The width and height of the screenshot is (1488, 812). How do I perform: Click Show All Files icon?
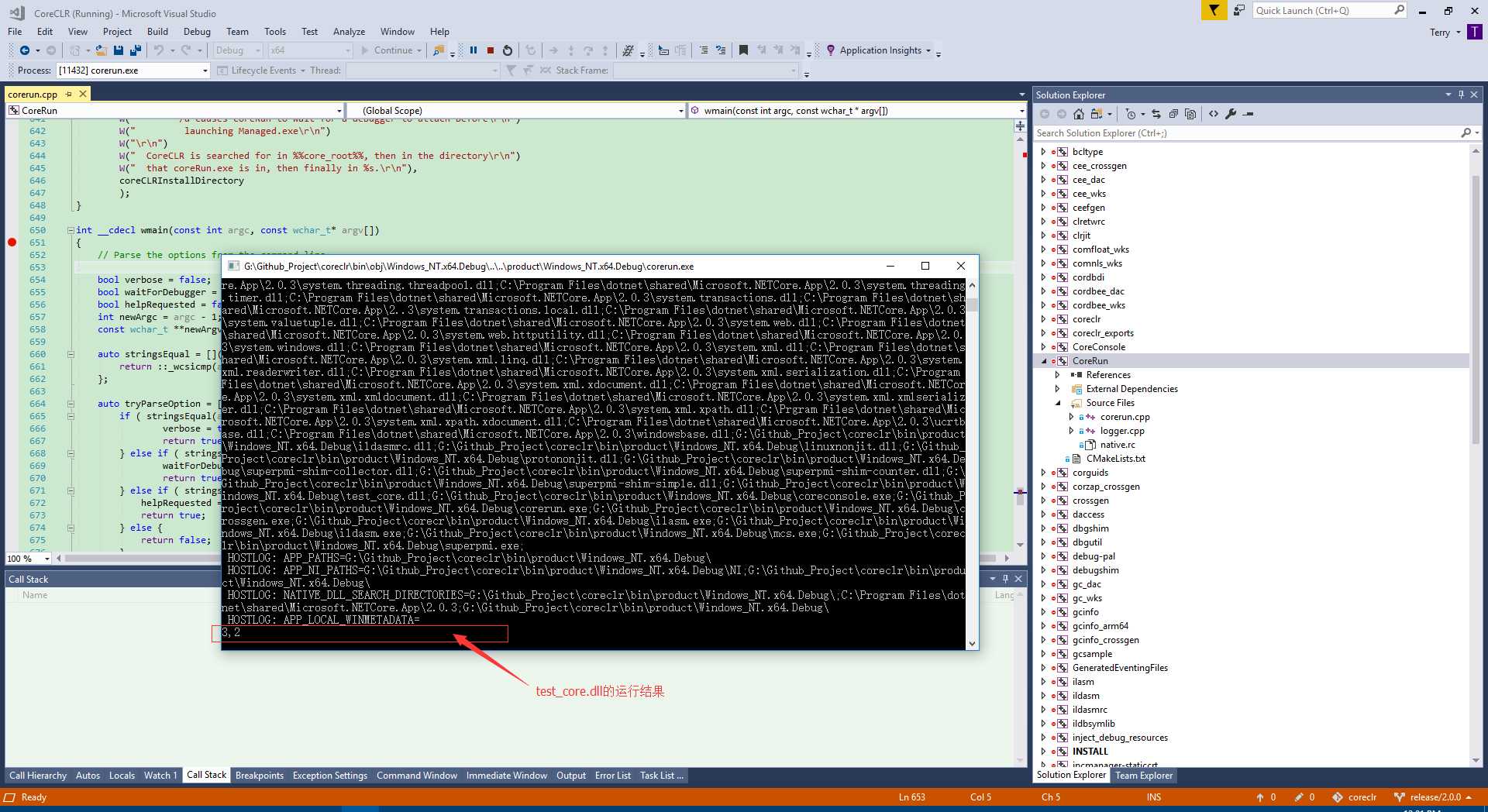(x=1190, y=114)
